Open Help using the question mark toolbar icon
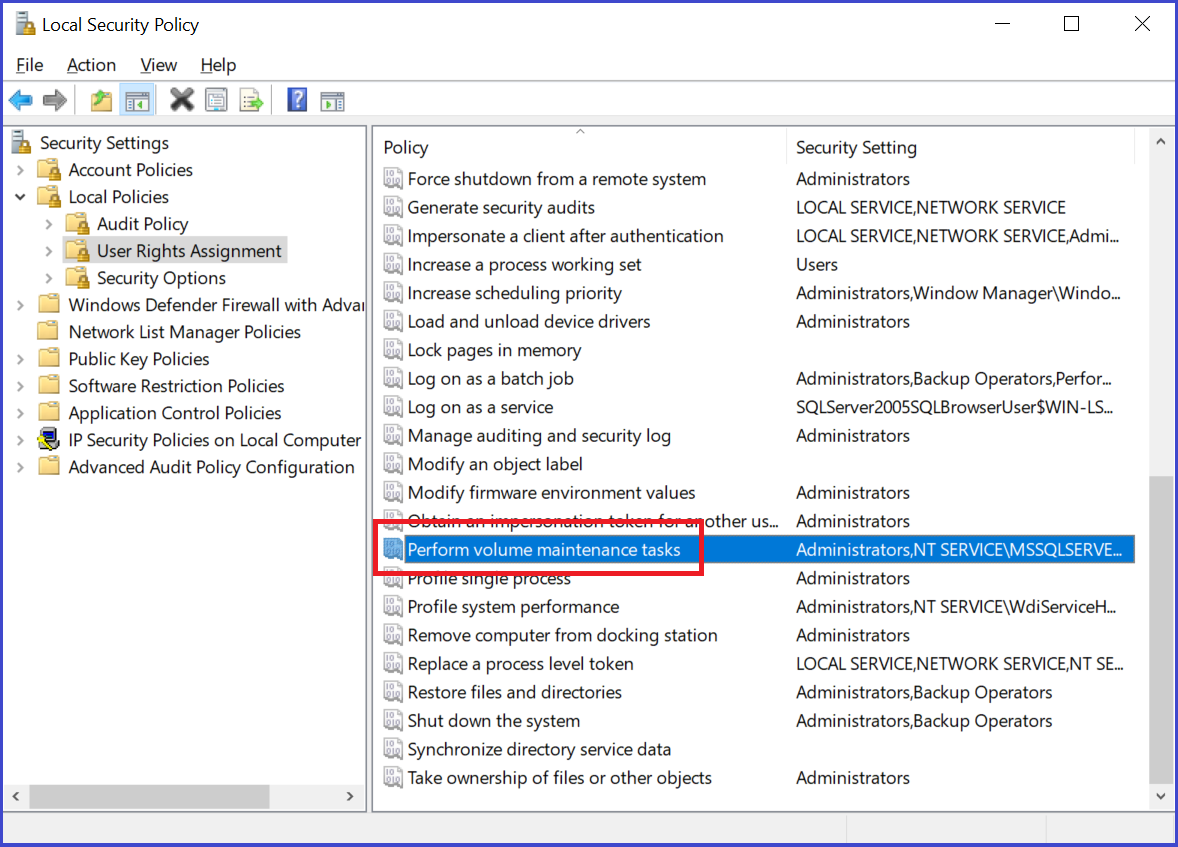This screenshot has height=847, width=1178. pos(297,99)
